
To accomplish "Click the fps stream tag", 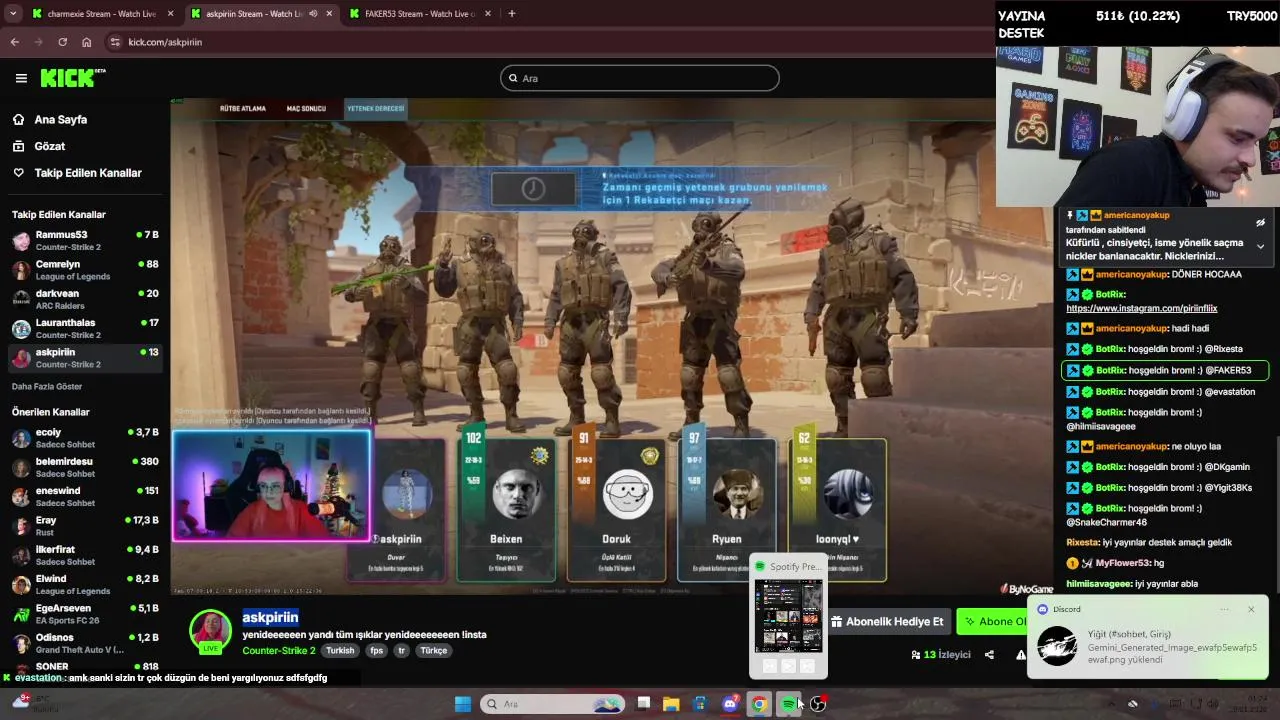I will coord(377,650).
